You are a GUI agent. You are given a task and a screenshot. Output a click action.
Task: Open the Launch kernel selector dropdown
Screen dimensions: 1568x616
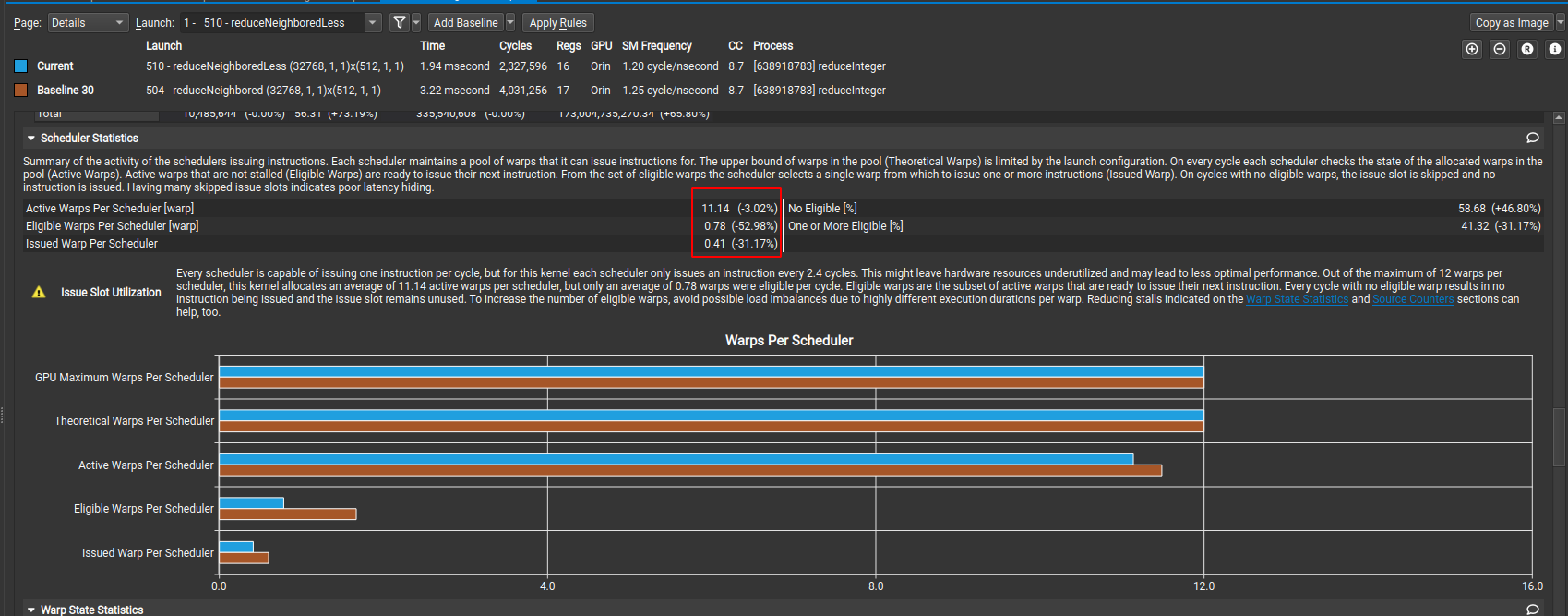pyautogui.click(x=372, y=22)
